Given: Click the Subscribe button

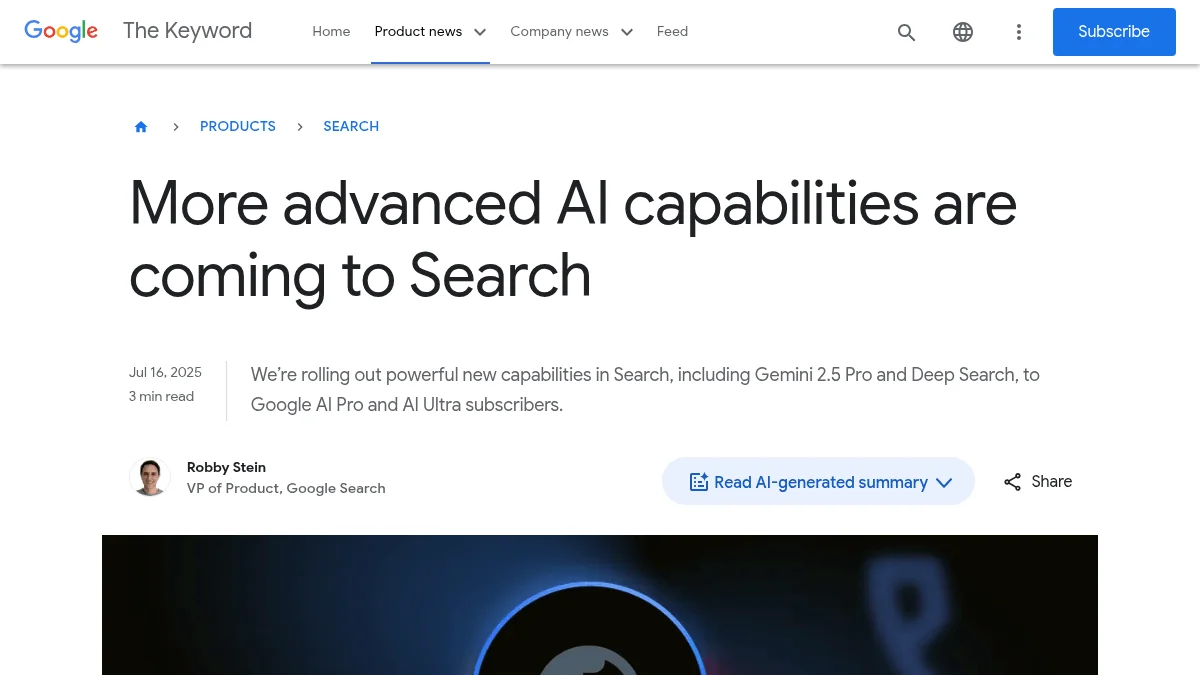Looking at the screenshot, I should click(1114, 31).
